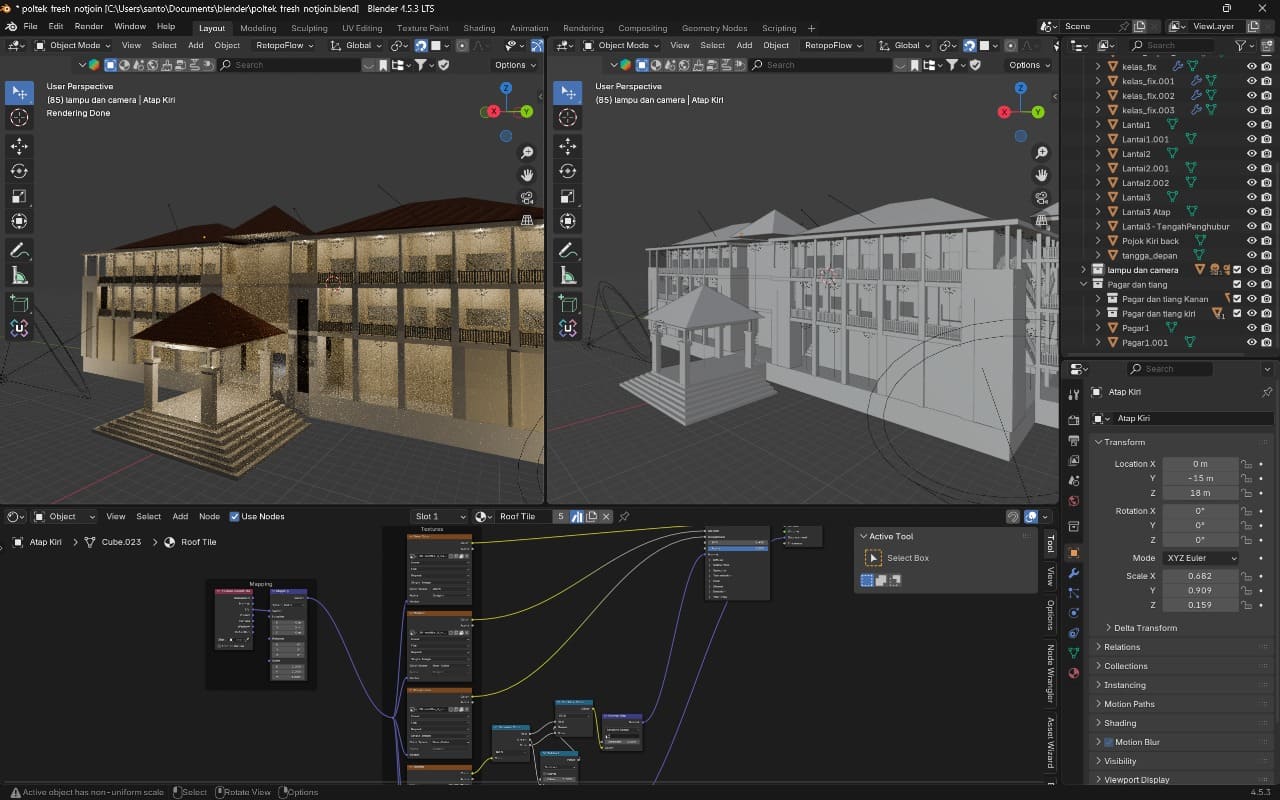Screen dimensions: 1280x800
Task: Open the Physics properties tab
Action: pos(1073,613)
